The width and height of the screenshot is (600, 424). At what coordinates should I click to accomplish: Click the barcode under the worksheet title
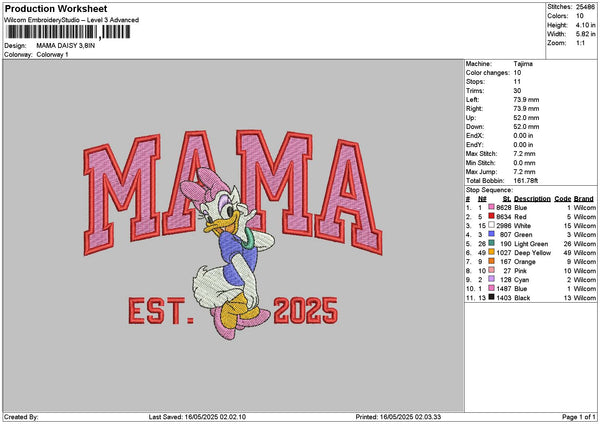point(68,32)
